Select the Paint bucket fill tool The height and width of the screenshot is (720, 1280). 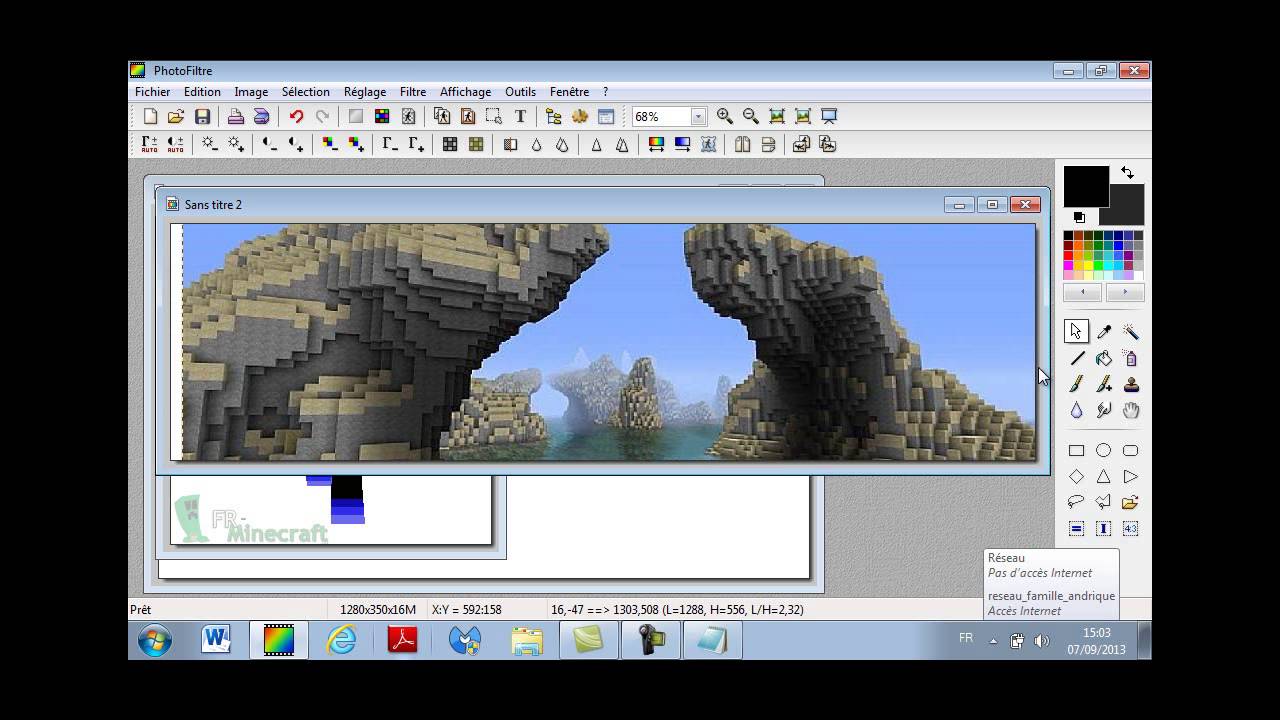1104,358
